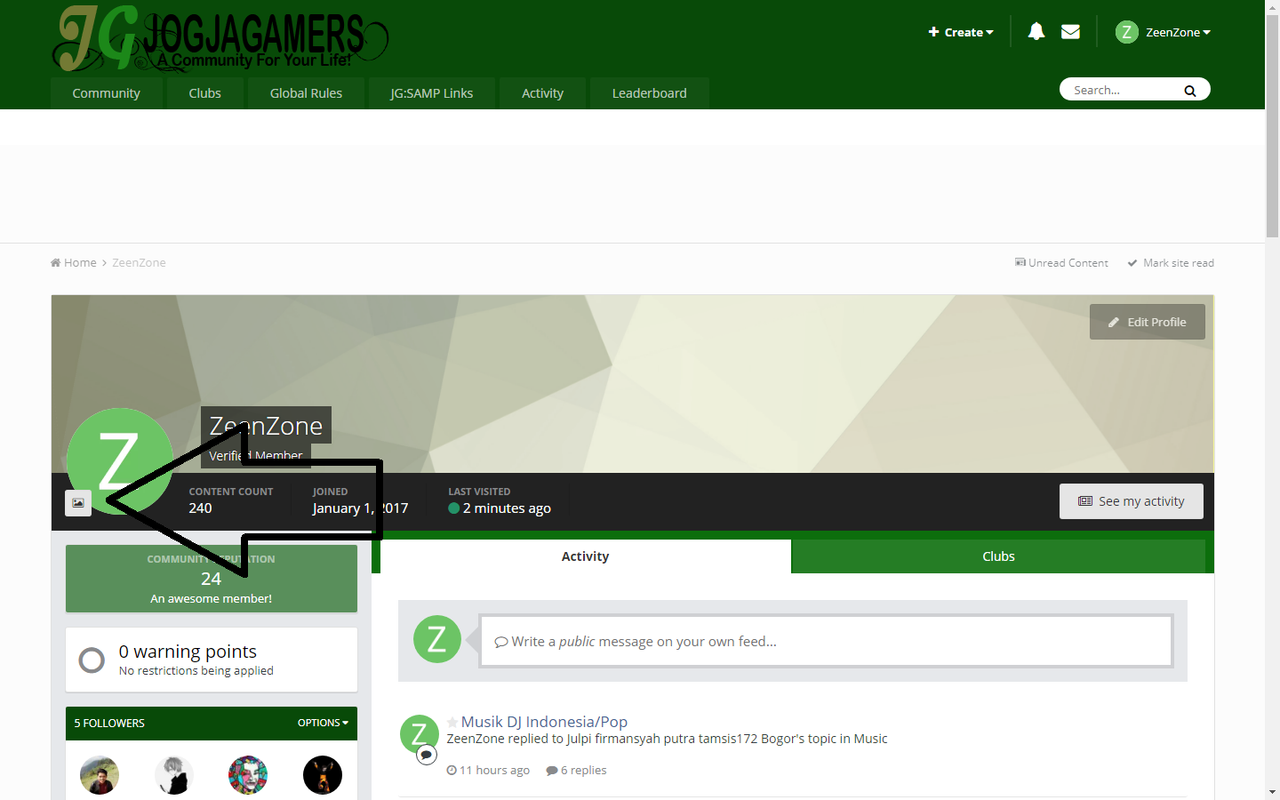Open the Leaderboard page
This screenshot has height=800, width=1280.
tap(650, 93)
